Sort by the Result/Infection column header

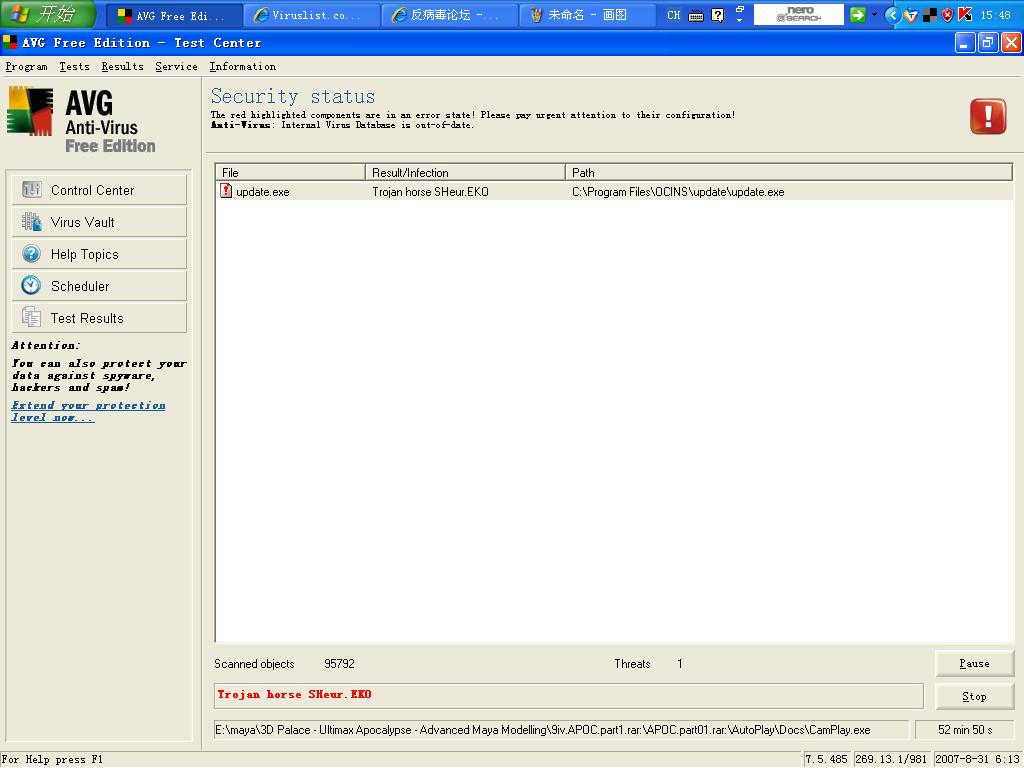pyautogui.click(x=465, y=172)
